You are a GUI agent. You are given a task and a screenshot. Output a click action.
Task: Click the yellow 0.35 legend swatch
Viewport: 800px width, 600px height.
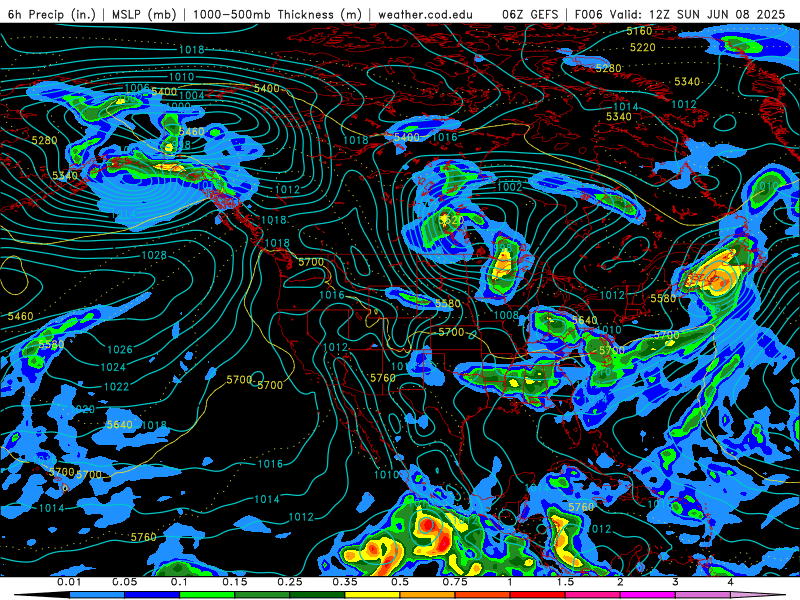click(372, 595)
